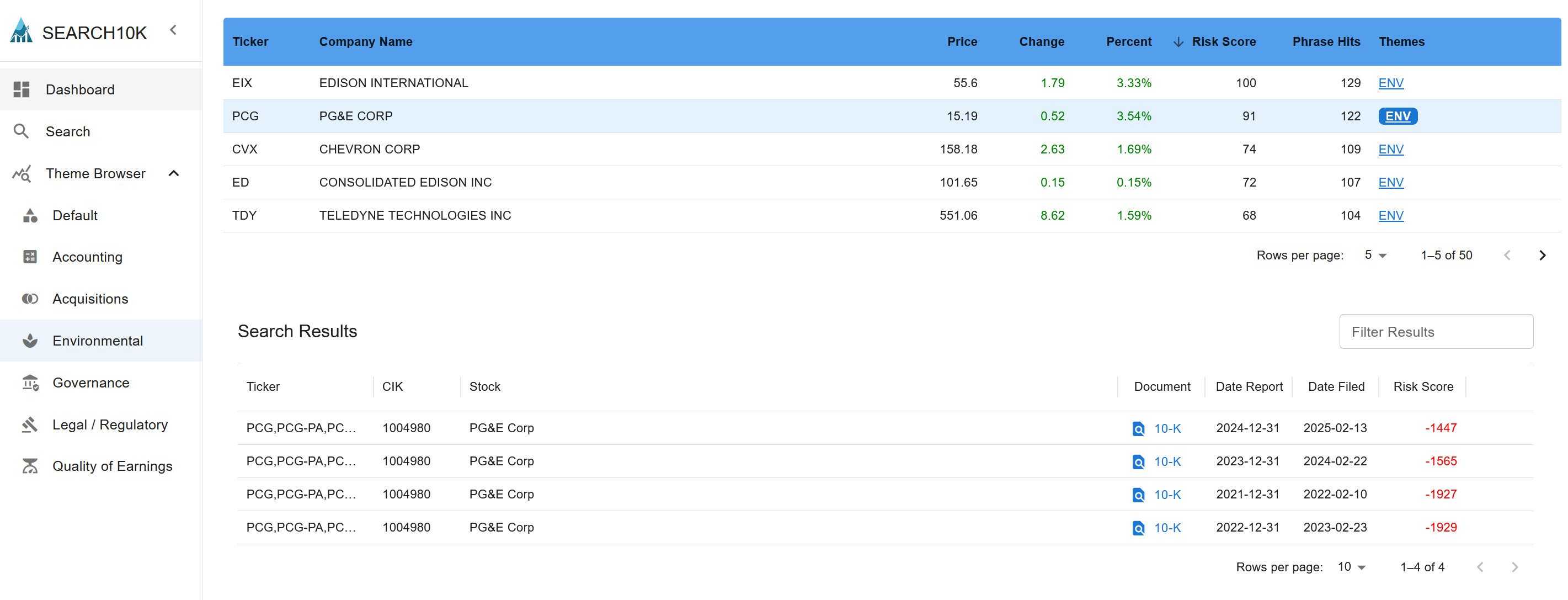Open the Dashboard menu item

[101, 89]
